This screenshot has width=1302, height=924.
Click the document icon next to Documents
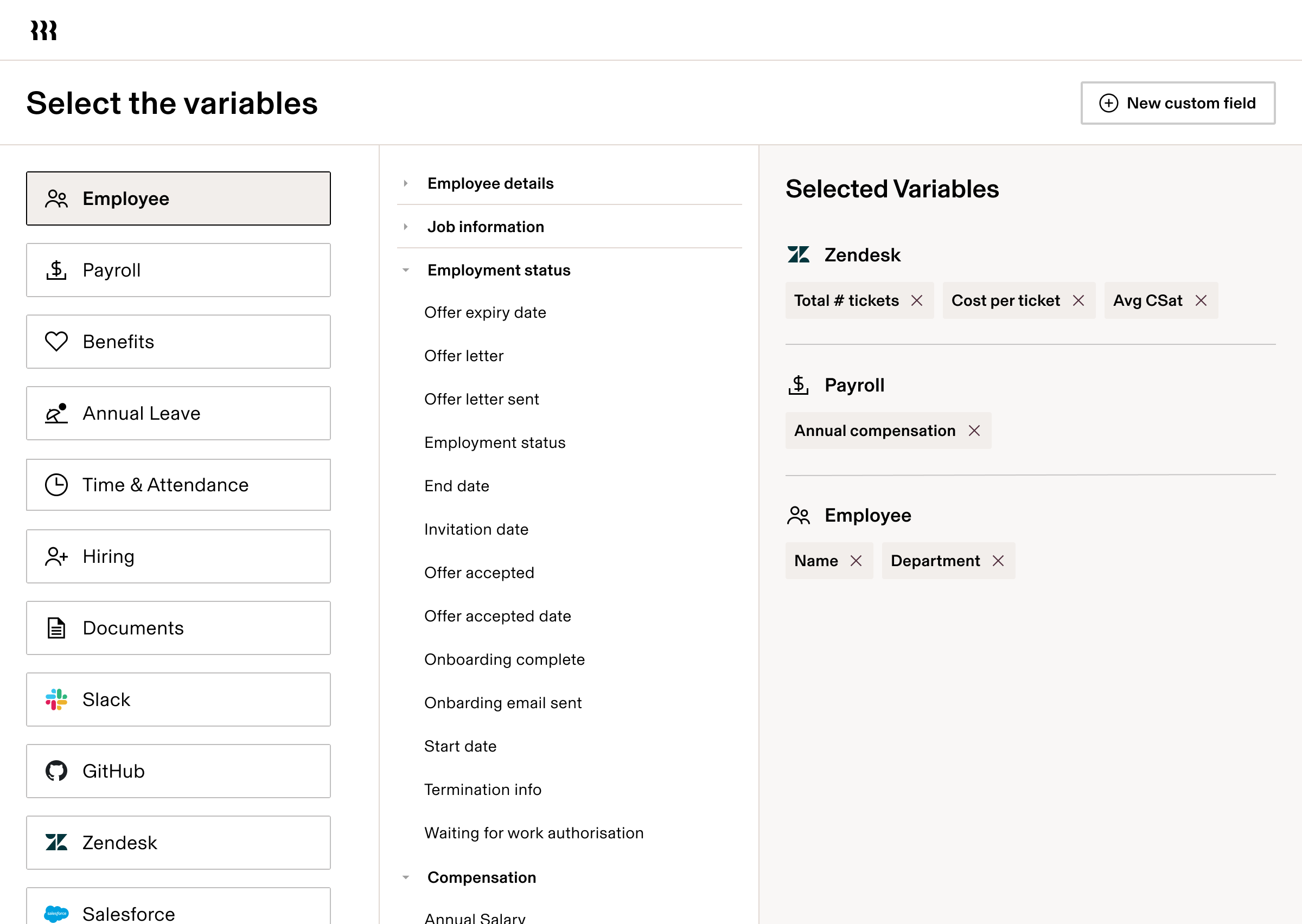point(55,627)
